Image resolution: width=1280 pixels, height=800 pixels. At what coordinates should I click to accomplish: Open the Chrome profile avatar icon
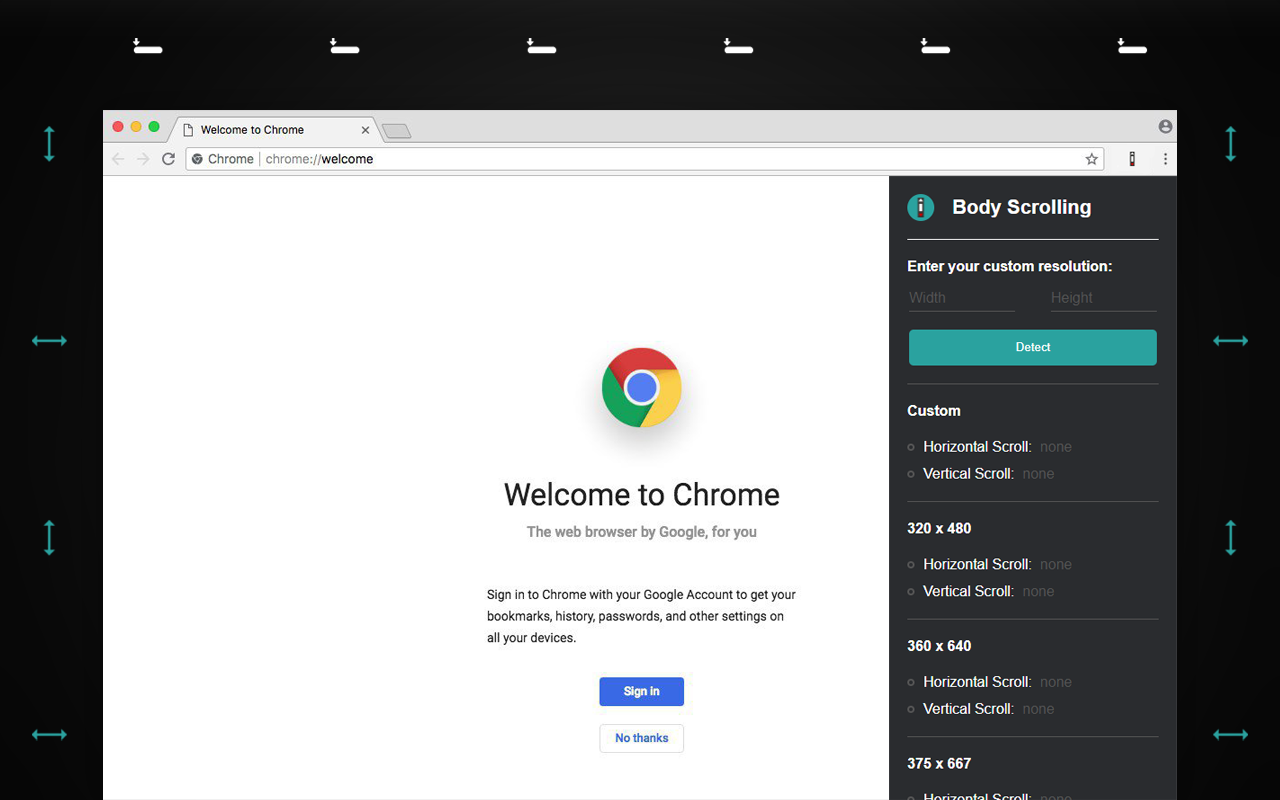[1165, 127]
